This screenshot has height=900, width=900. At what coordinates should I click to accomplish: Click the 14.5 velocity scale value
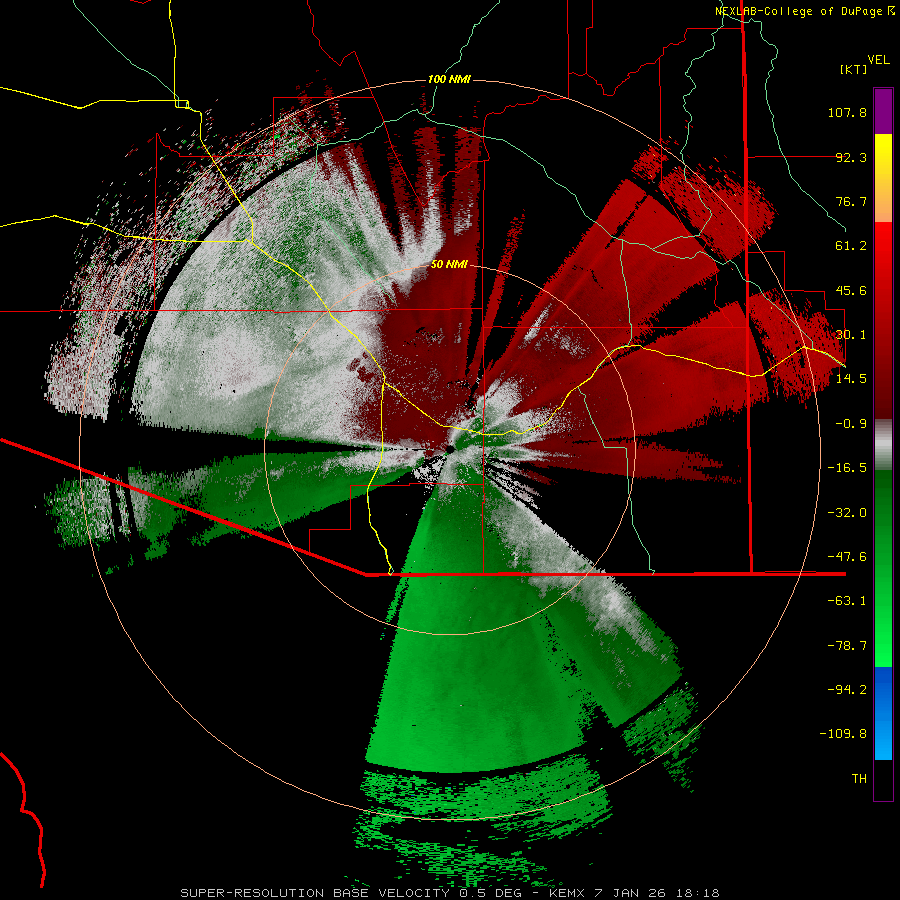click(851, 379)
